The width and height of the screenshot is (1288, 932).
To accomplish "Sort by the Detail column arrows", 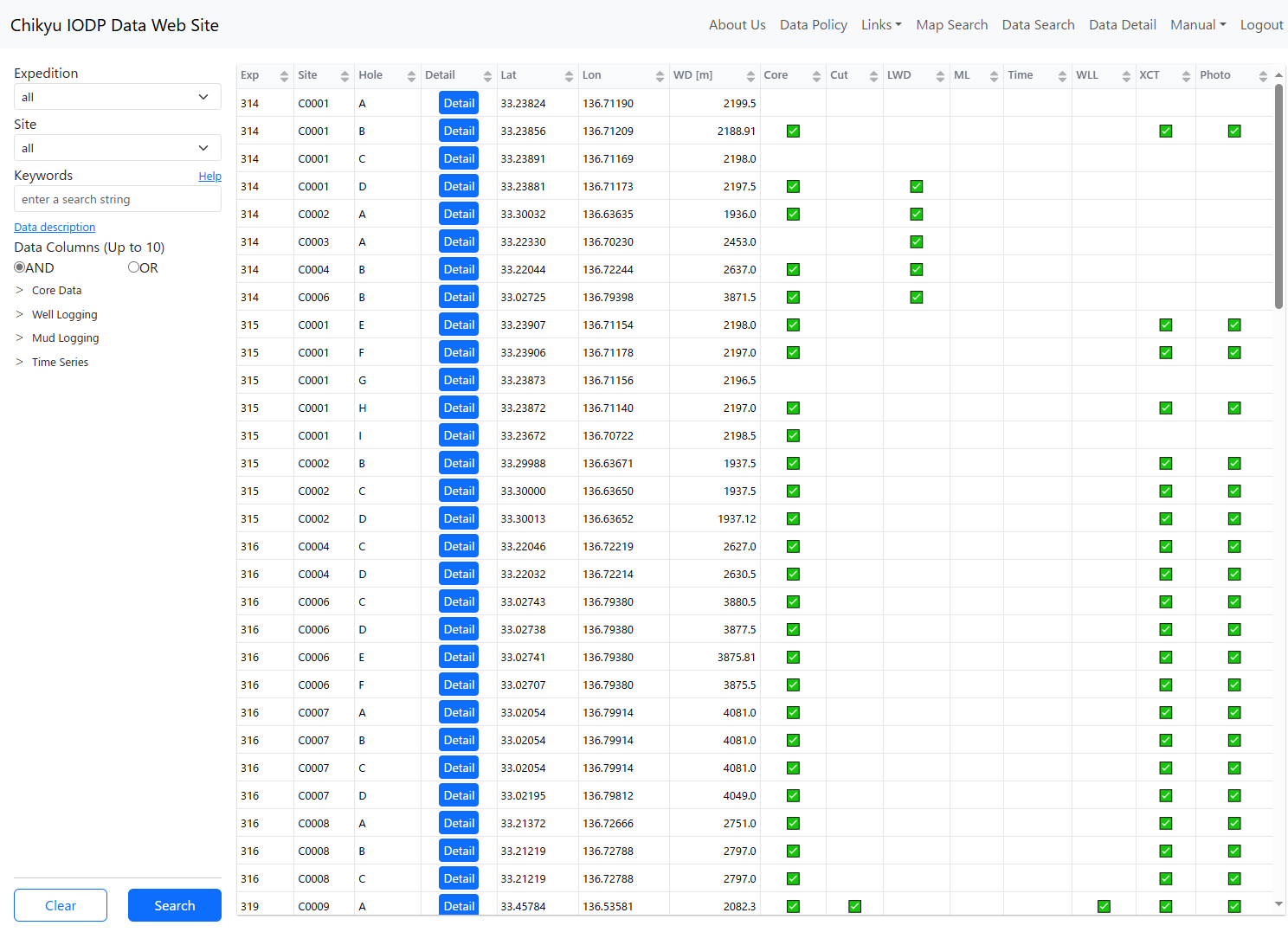I will click(487, 76).
